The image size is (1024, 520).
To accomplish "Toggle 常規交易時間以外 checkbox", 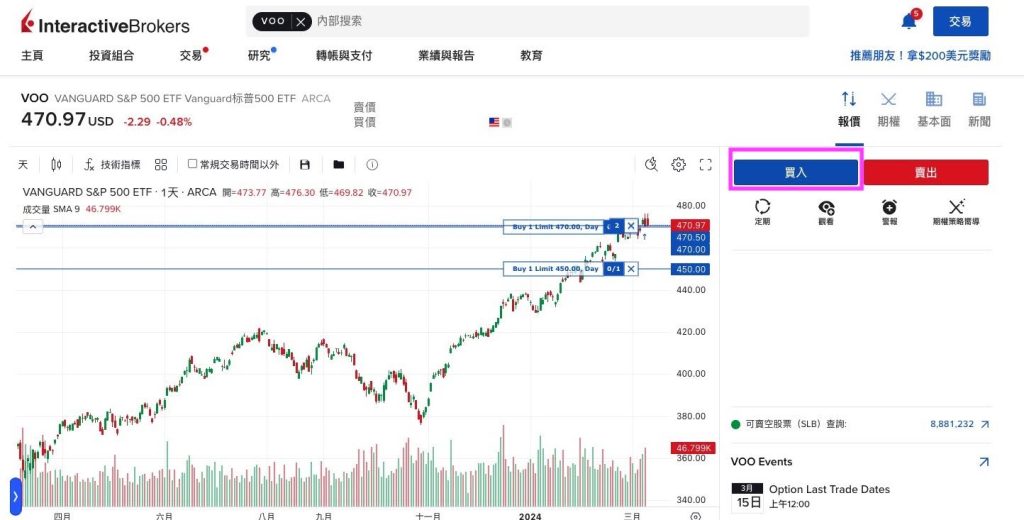I will point(193,165).
